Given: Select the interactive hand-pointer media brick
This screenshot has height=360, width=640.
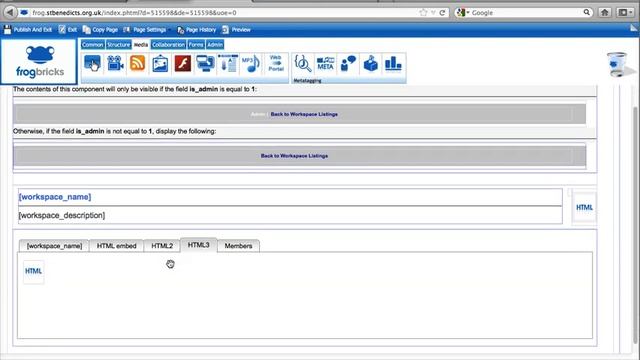Looking at the screenshot, I should click(x=93, y=64).
